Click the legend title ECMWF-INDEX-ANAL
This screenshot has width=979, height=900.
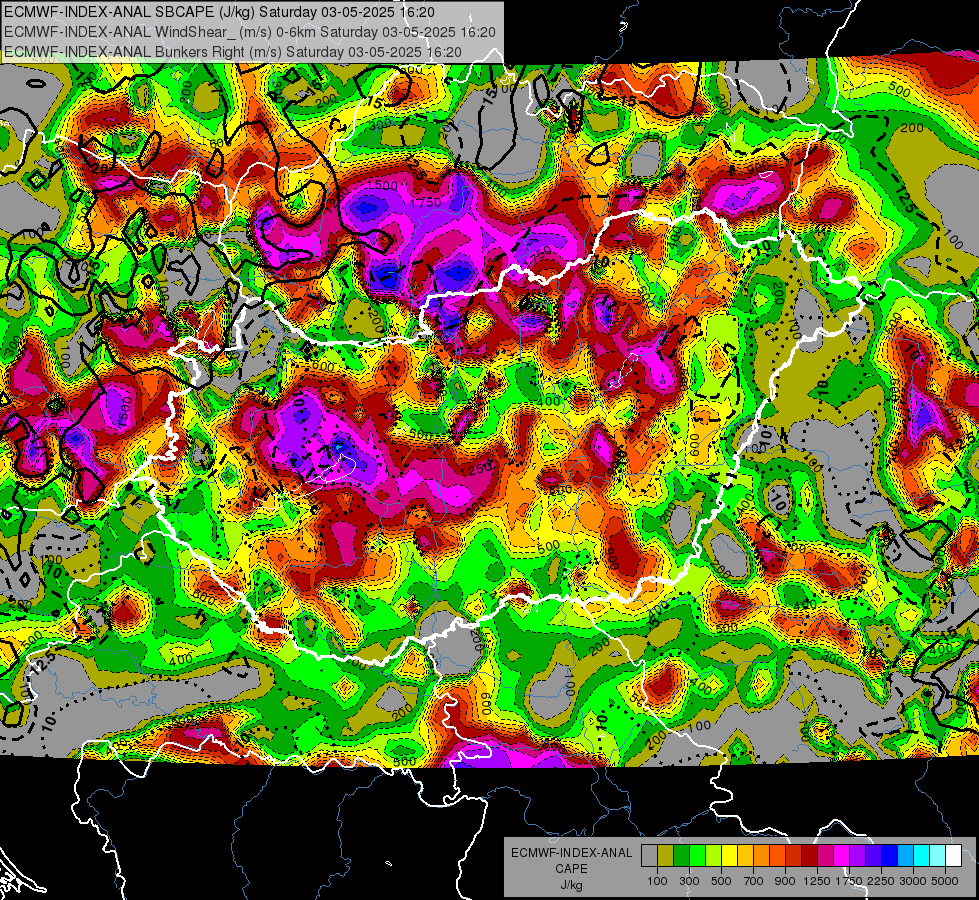coord(571,853)
